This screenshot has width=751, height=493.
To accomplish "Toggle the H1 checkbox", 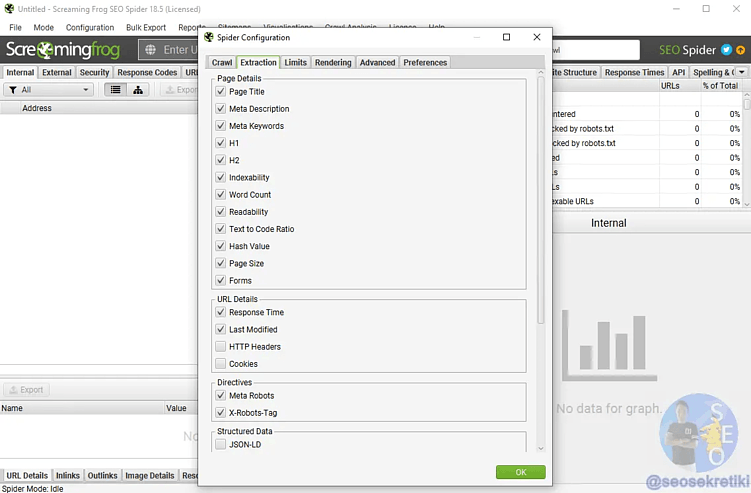I will [x=220, y=143].
